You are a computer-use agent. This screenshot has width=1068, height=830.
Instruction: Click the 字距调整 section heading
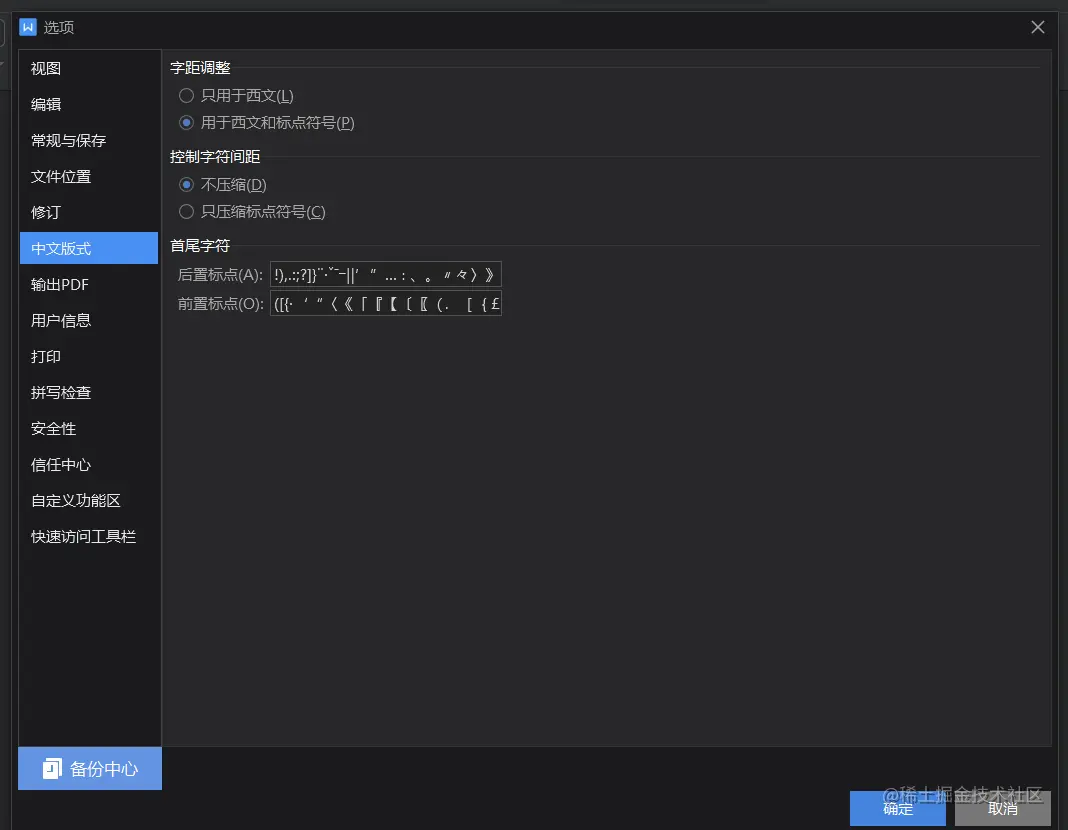click(200, 68)
